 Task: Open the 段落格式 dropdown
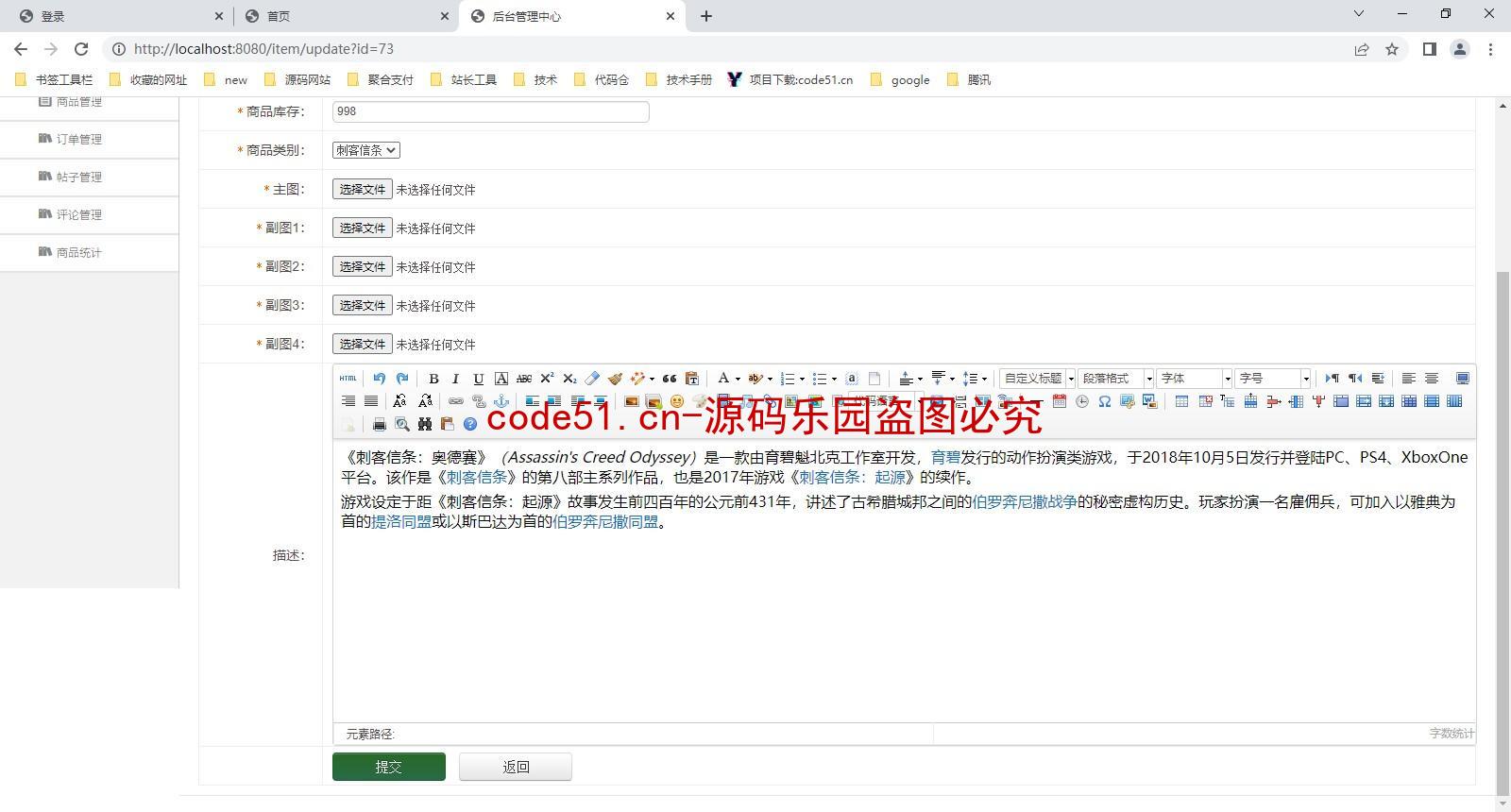(x=1116, y=379)
